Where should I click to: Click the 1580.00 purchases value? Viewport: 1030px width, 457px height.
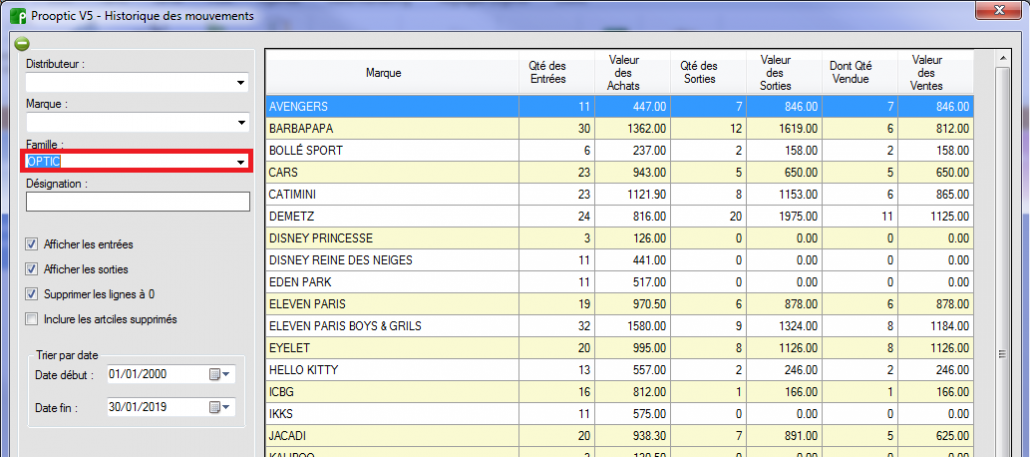click(x=646, y=326)
